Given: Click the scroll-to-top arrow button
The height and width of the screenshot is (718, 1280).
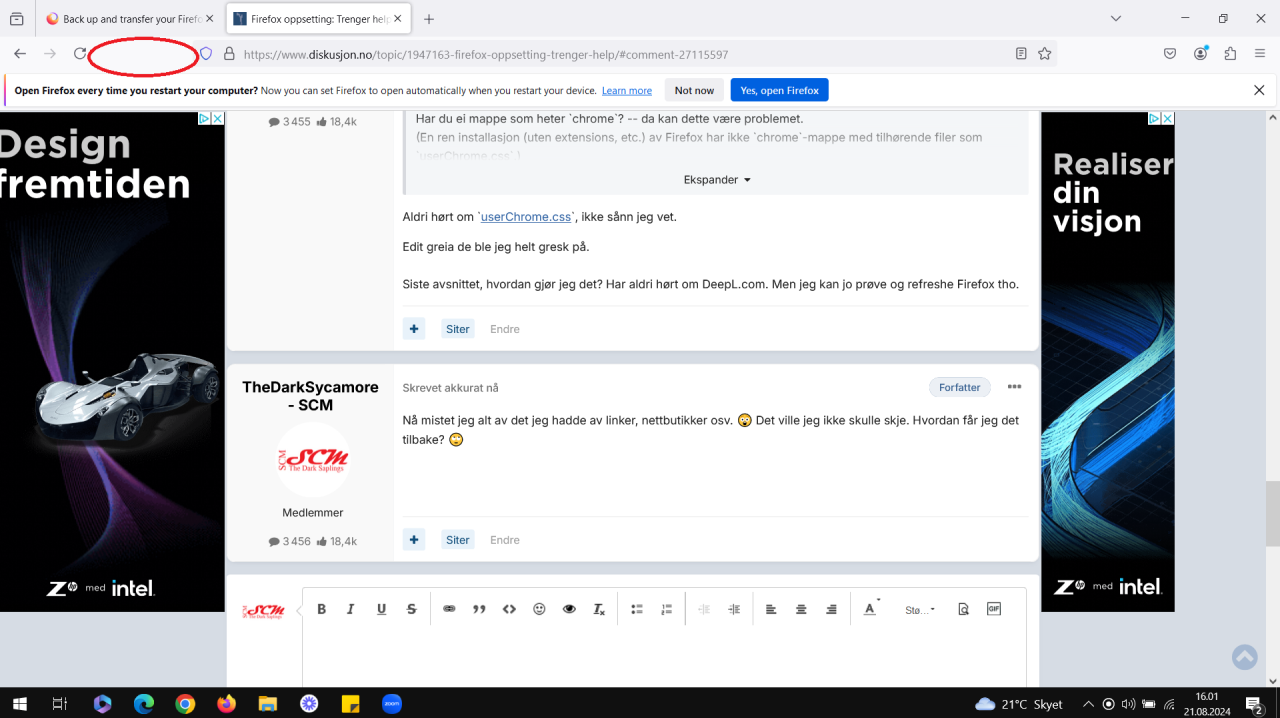Looking at the screenshot, I should click(x=1245, y=657).
